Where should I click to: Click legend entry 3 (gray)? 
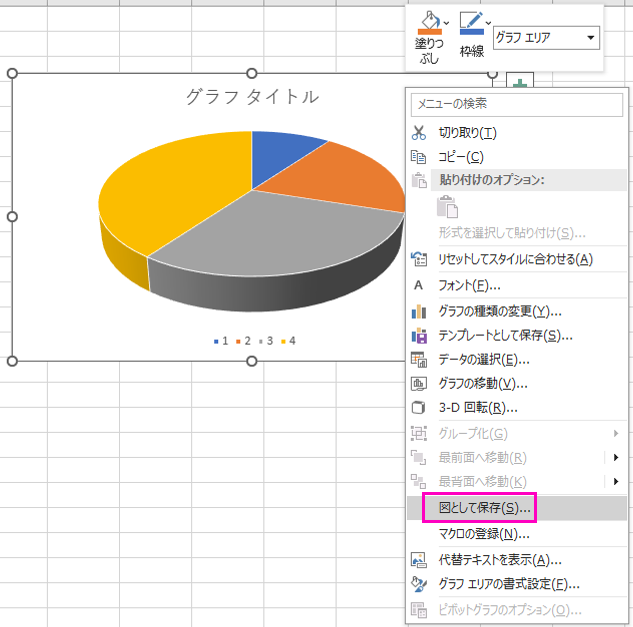click(266, 341)
